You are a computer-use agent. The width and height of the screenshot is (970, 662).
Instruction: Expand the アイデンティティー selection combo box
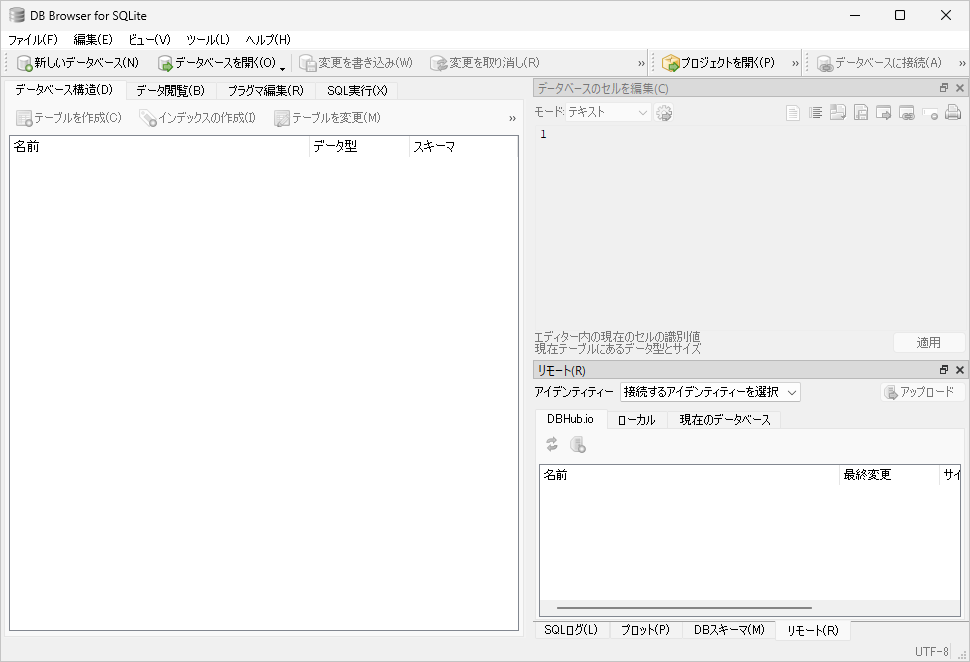point(710,392)
